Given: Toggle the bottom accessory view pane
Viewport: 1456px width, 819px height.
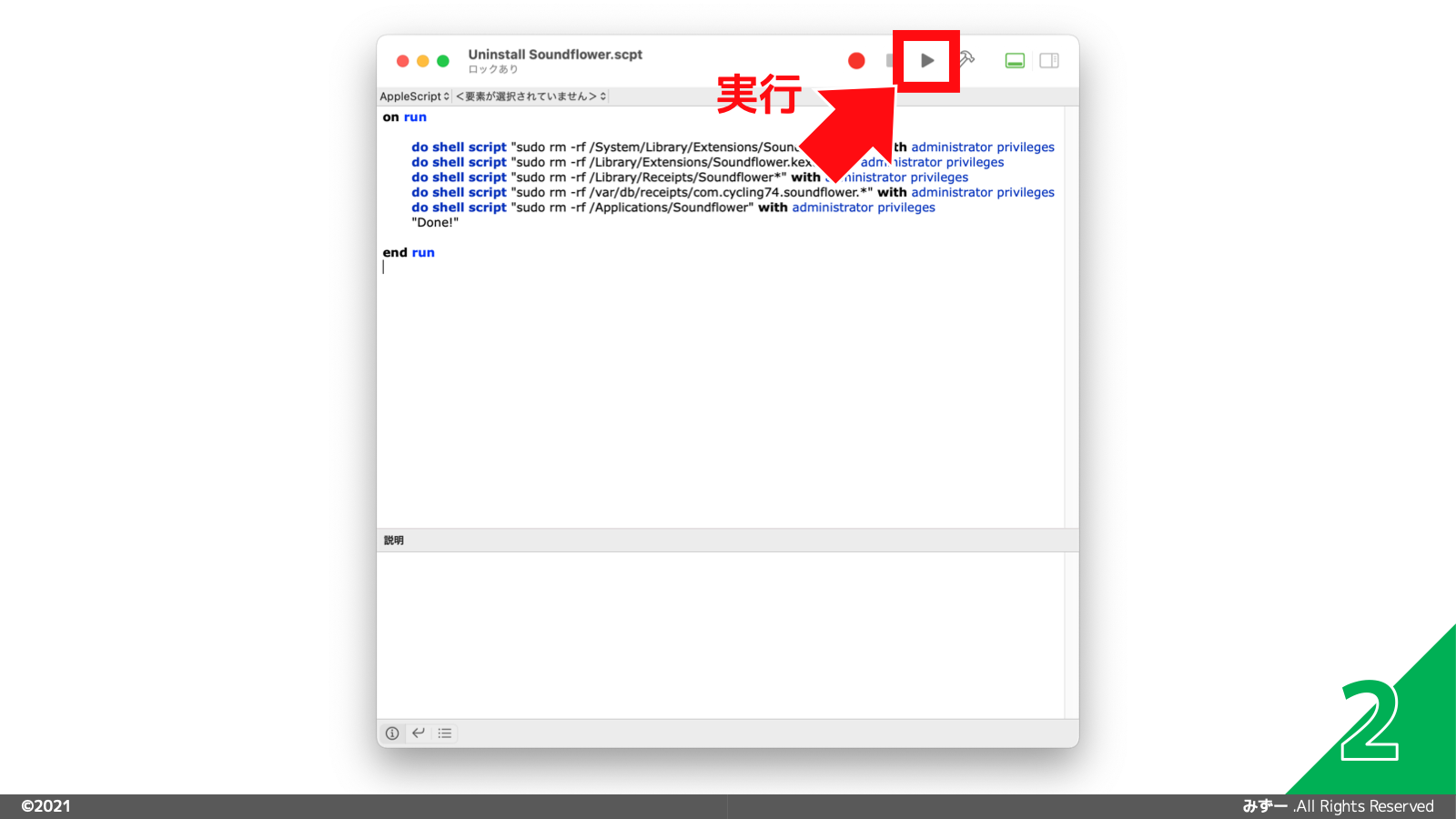Looking at the screenshot, I should coord(1015,60).
